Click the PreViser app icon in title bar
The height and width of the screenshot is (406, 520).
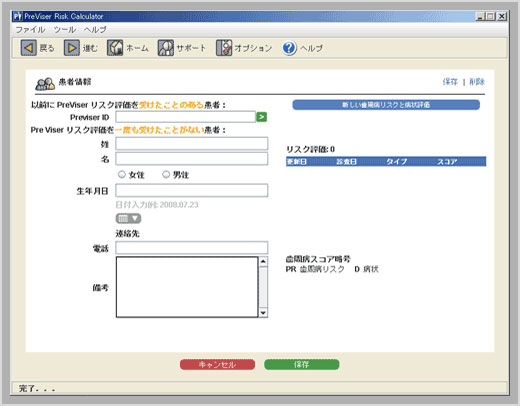(x=17, y=16)
